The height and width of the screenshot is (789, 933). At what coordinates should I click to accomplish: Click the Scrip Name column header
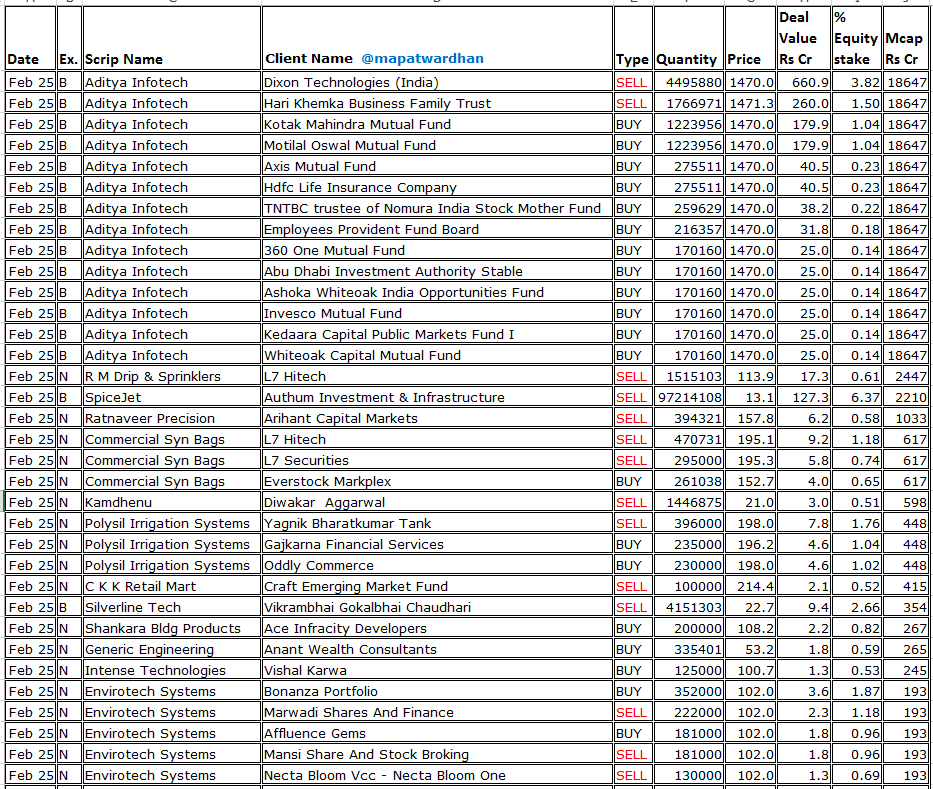(x=171, y=39)
